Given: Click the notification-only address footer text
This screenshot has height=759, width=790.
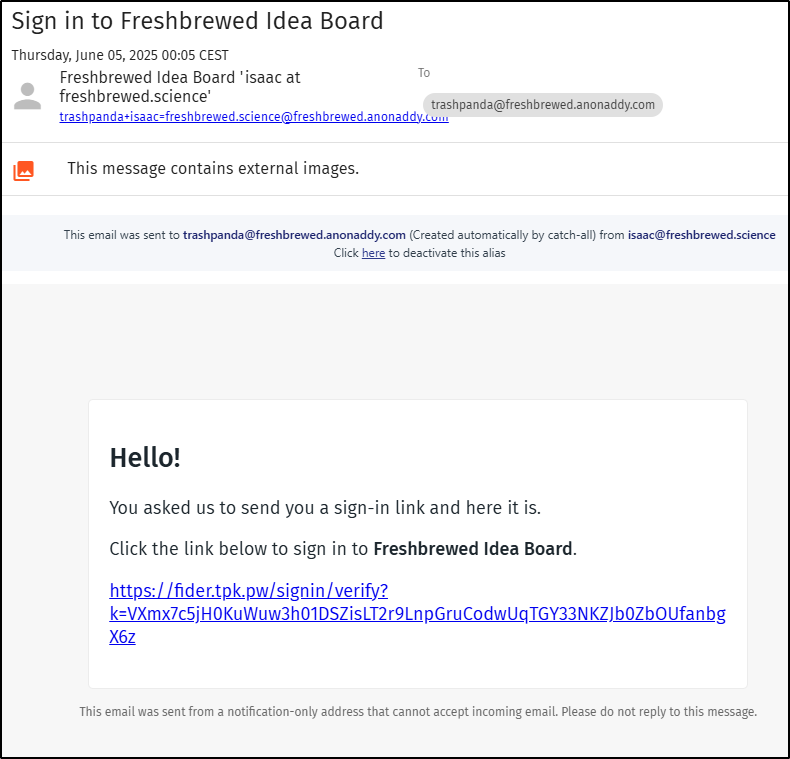Looking at the screenshot, I should point(418,712).
